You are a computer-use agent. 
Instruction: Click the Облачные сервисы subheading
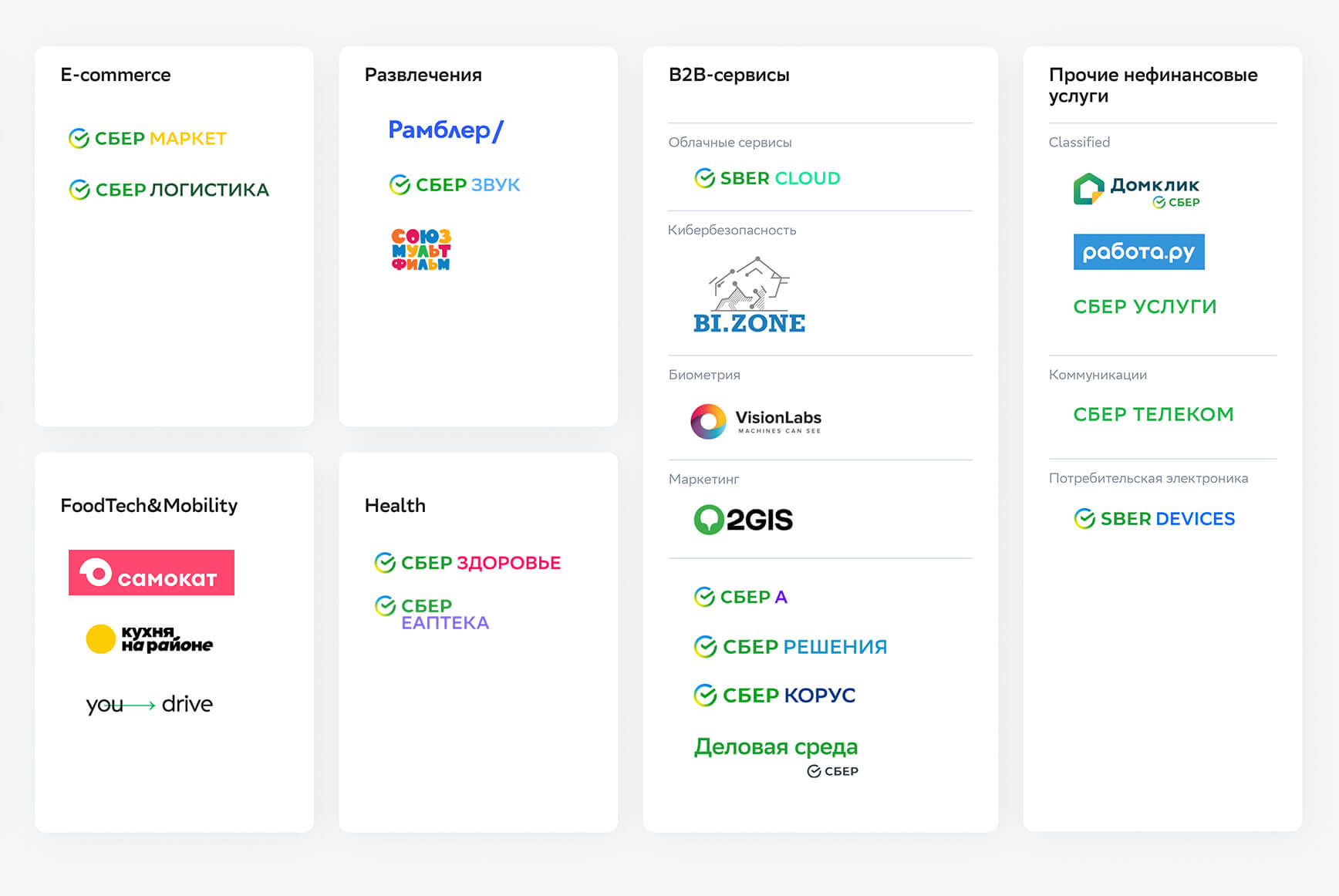coord(730,143)
